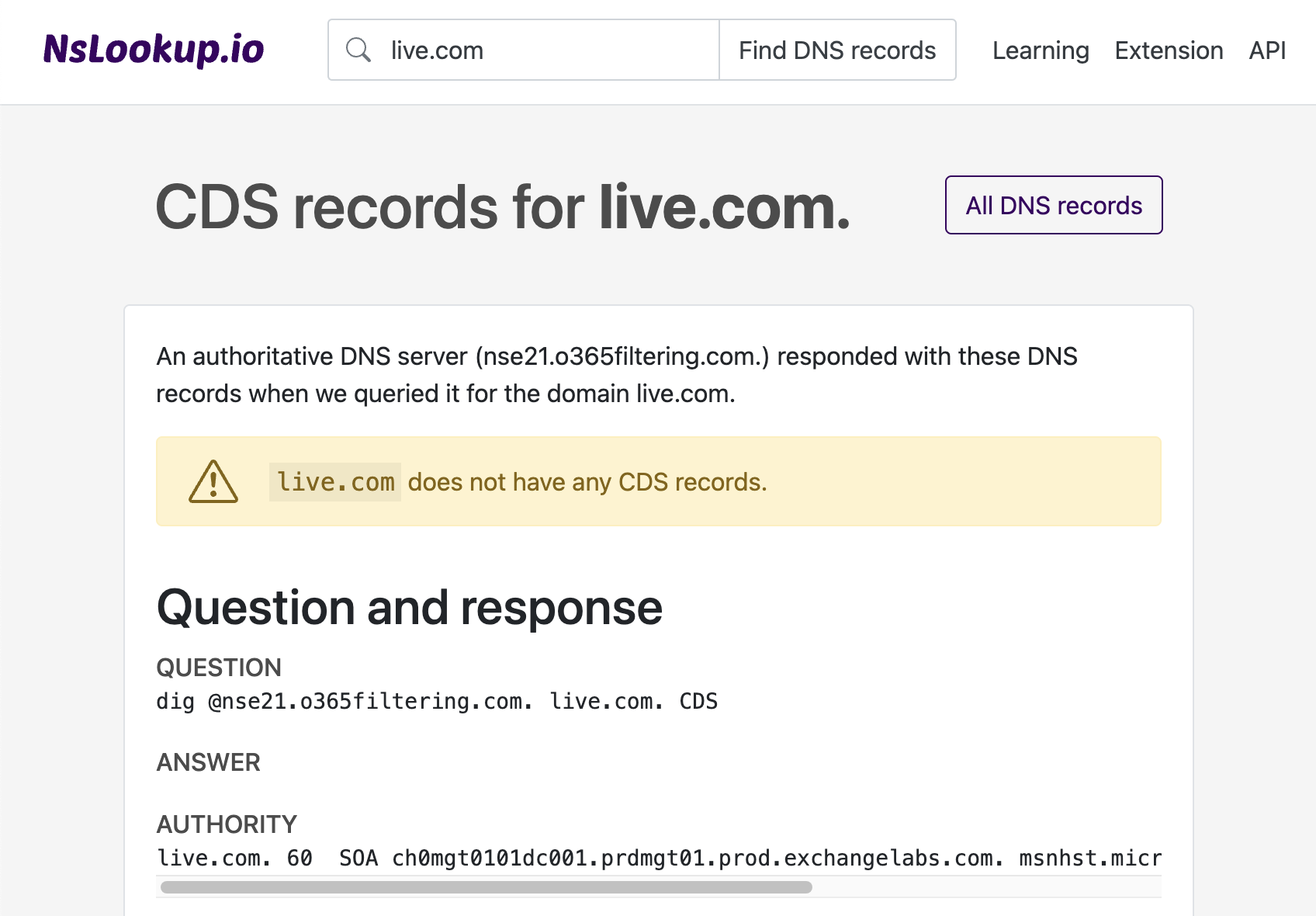Click the AUTHORITY section label
The image size is (1316, 916).
tap(226, 824)
